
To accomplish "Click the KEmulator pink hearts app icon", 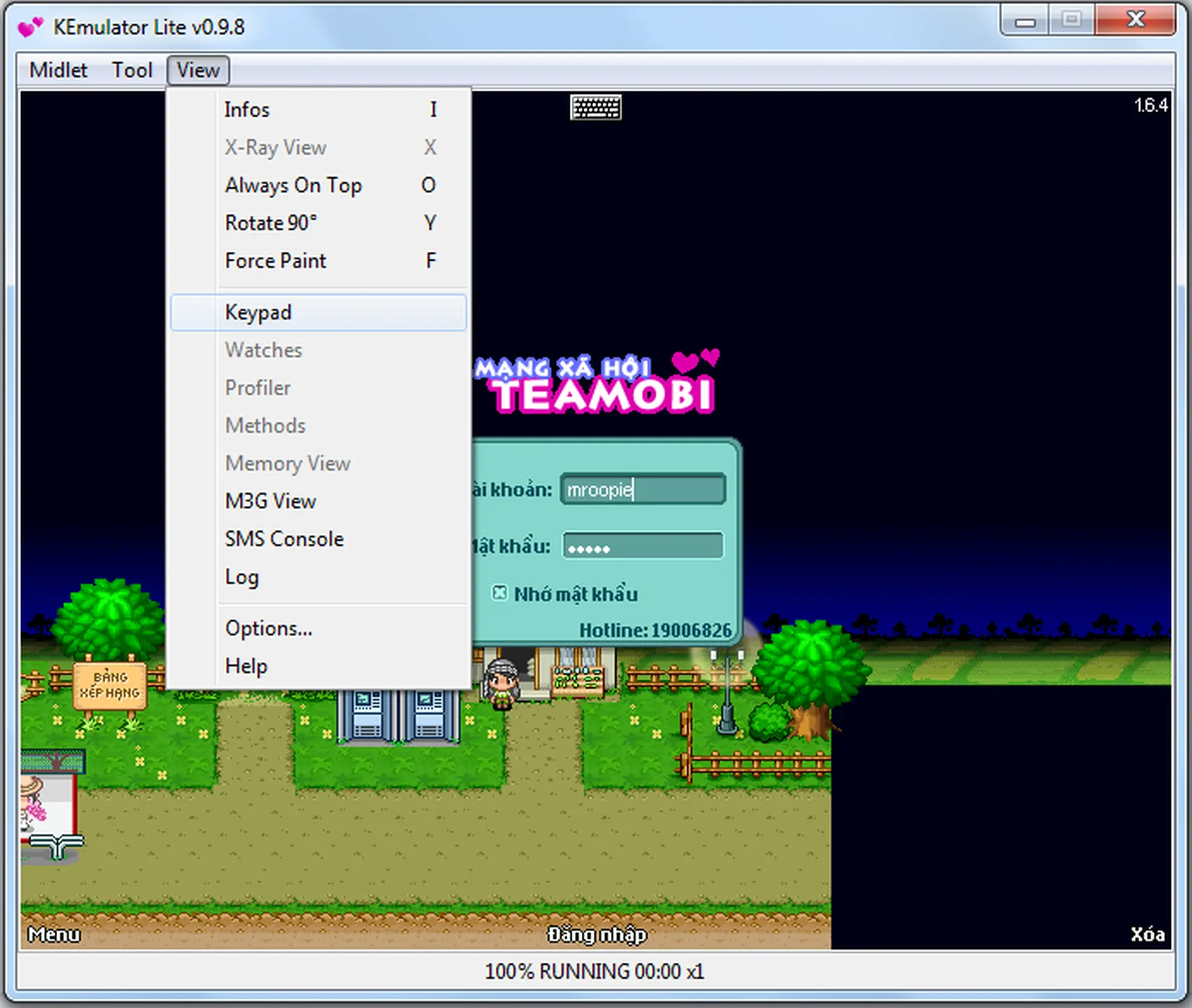I will (30, 27).
